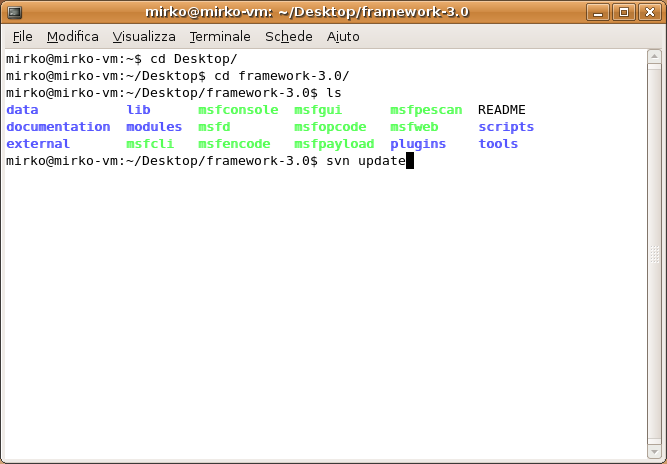The width and height of the screenshot is (667, 464).
Task: Open the Schede menu
Action: point(289,37)
